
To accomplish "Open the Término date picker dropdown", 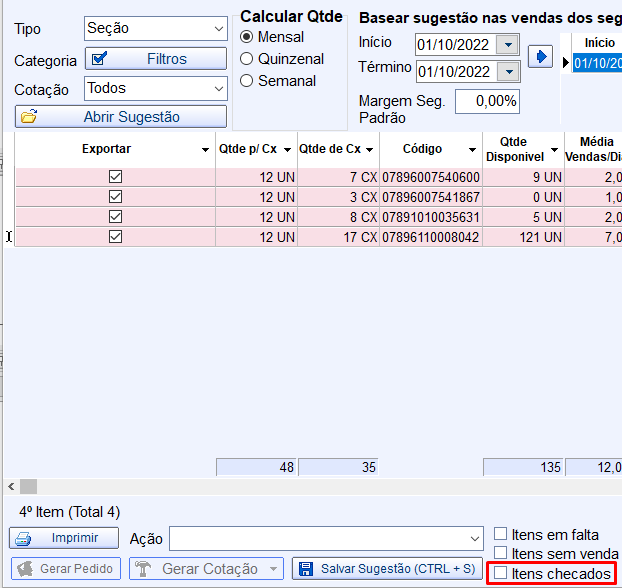I will (509, 71).
